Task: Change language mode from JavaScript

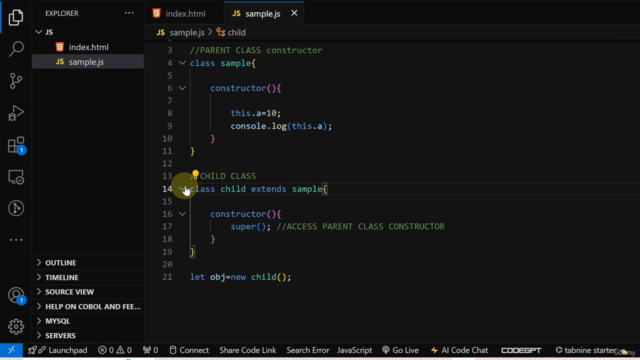Action: pyautogui.click(x=354, y=350)
